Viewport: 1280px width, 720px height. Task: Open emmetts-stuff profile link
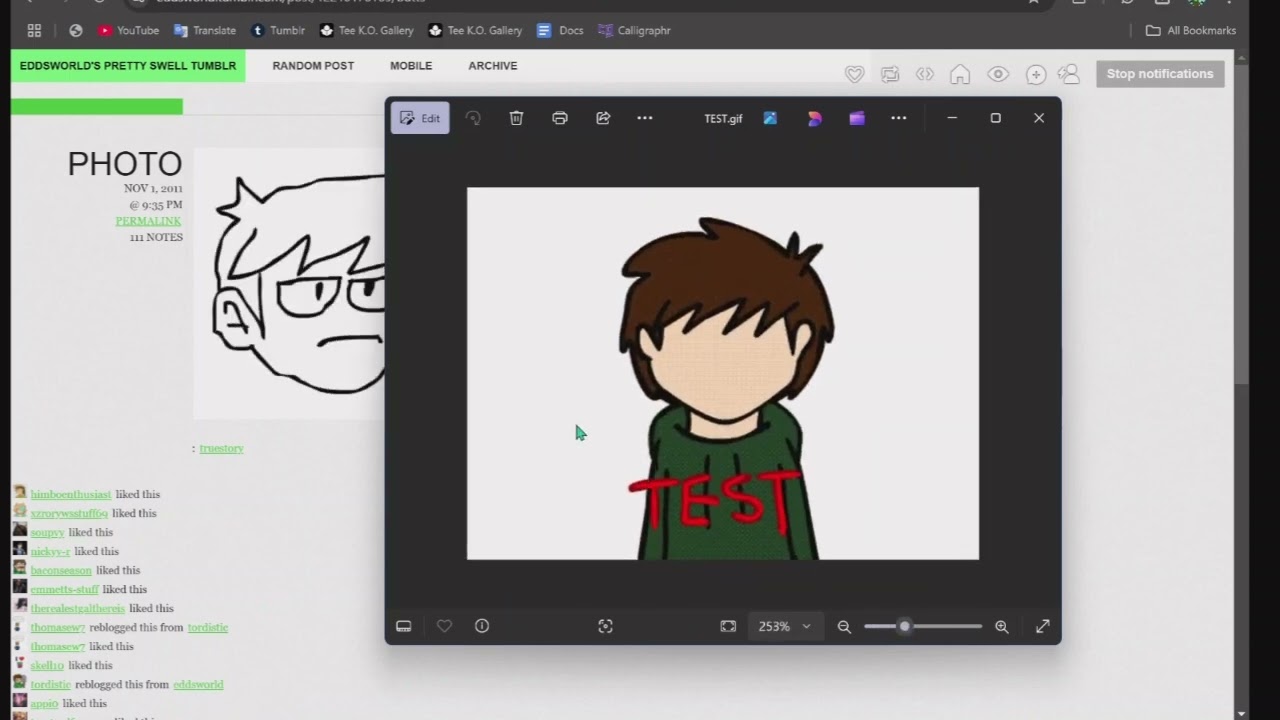tap(64, 589)
